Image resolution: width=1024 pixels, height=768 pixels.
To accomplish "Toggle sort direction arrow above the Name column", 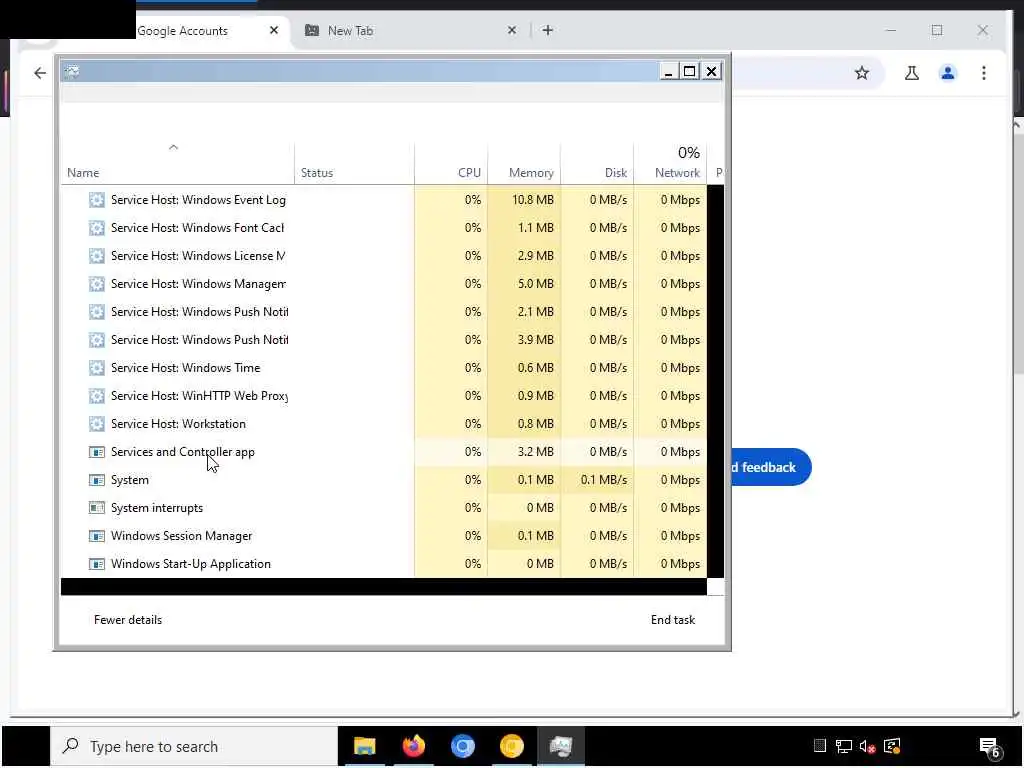I will point(173,148).
